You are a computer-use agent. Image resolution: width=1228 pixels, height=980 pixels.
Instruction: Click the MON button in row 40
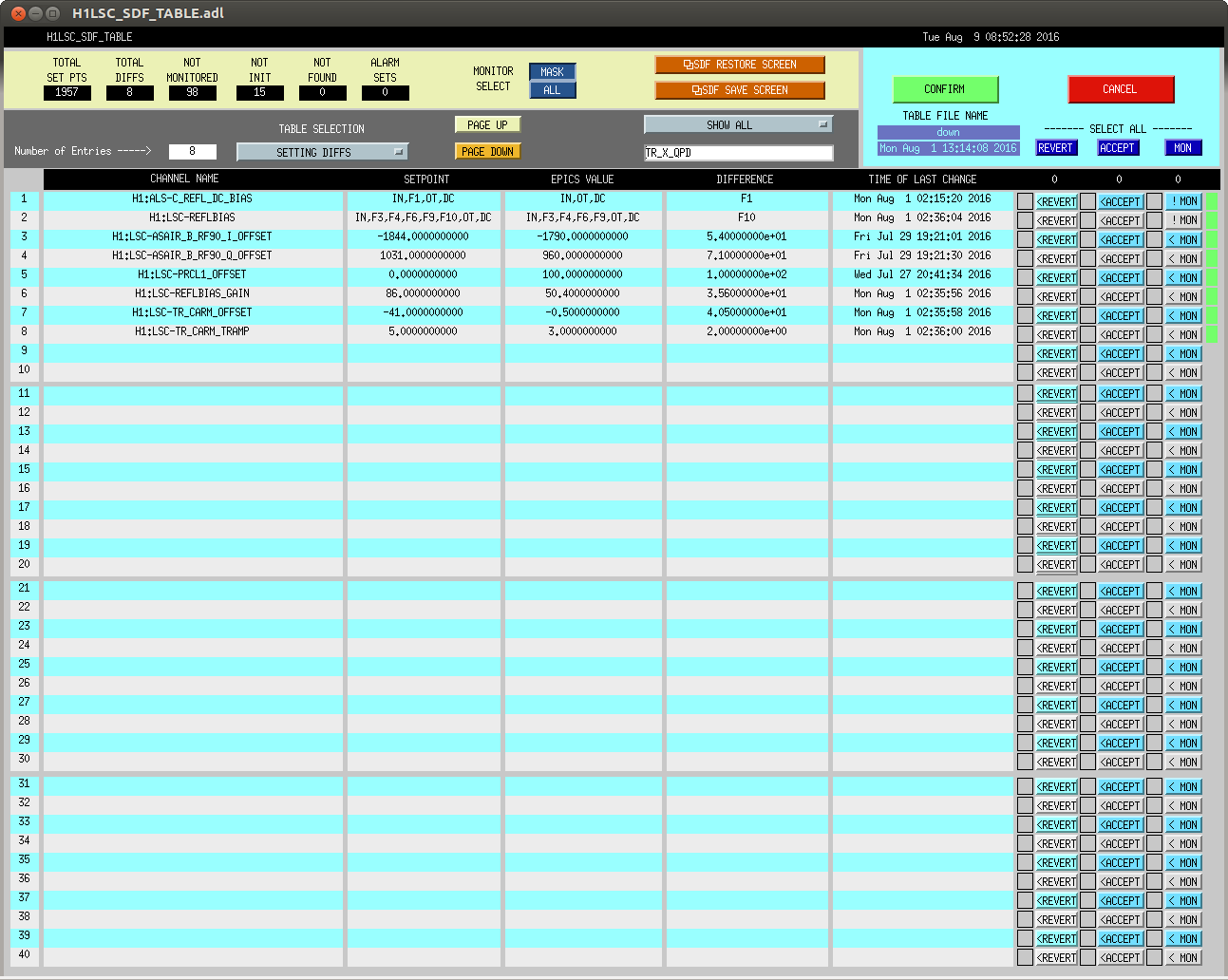pyautogui.click(x=1183, y=958)
